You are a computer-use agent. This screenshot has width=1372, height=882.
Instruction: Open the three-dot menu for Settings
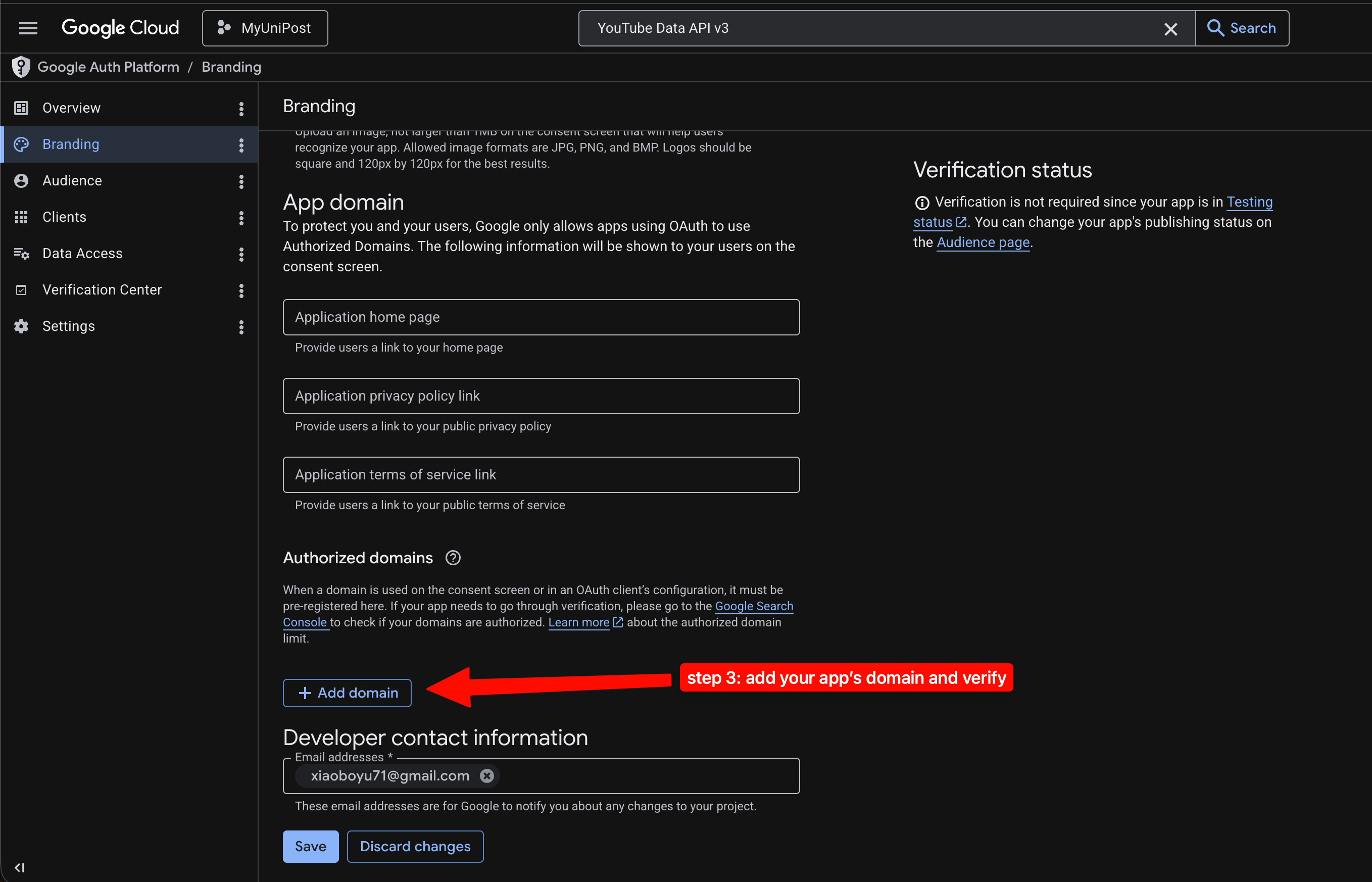coord(241,326)
